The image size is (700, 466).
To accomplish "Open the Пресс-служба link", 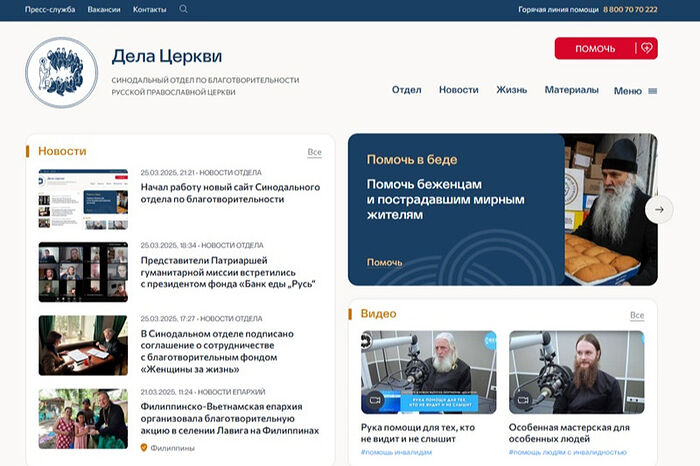I will [45, 9].
